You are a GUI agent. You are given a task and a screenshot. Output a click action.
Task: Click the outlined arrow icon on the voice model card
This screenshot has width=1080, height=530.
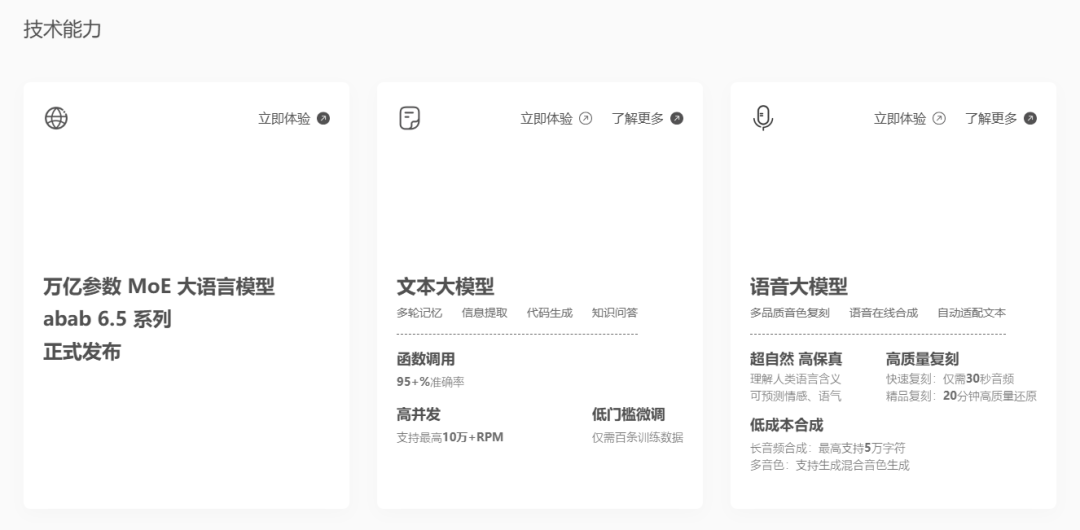939,119
